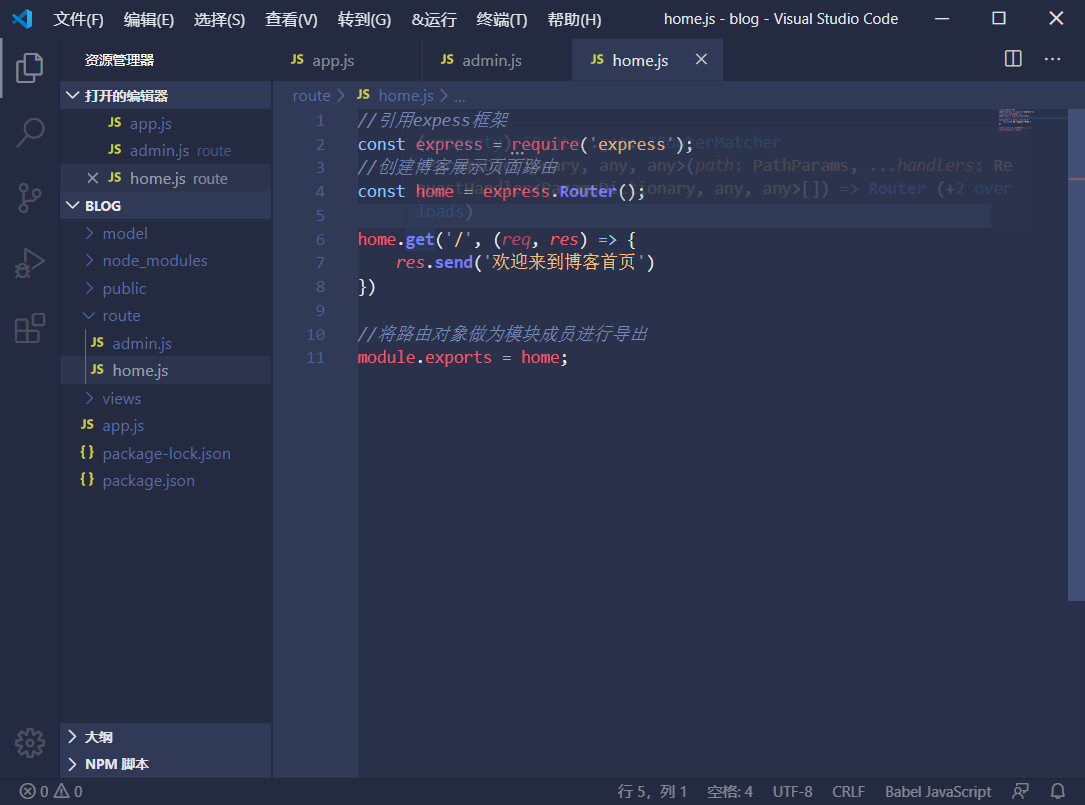Click the errors and warnings indicator
The width and height of the screenshot is (1085, 805).
click(x=51, y=791)
